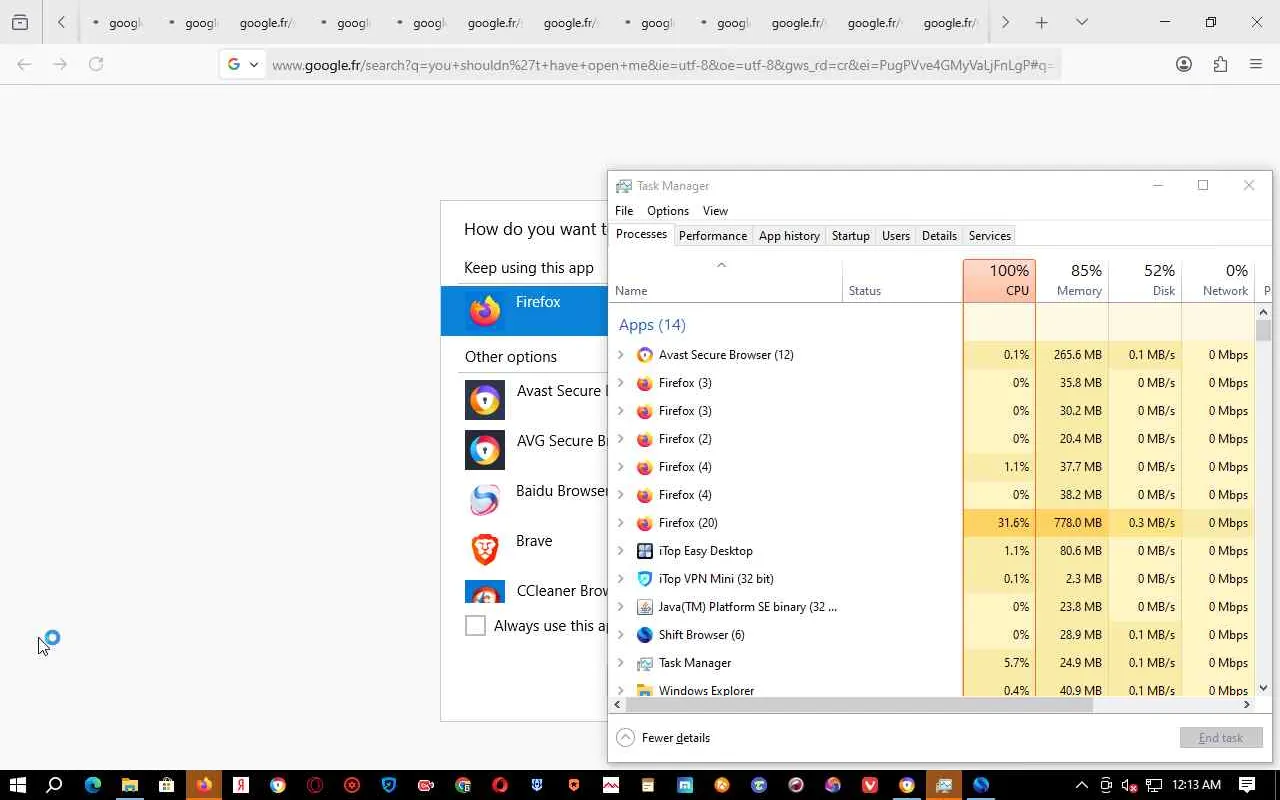Choose the AVG Secure browser icon
The height and width of the screenshot is (800, 1280).
(485, 450)
